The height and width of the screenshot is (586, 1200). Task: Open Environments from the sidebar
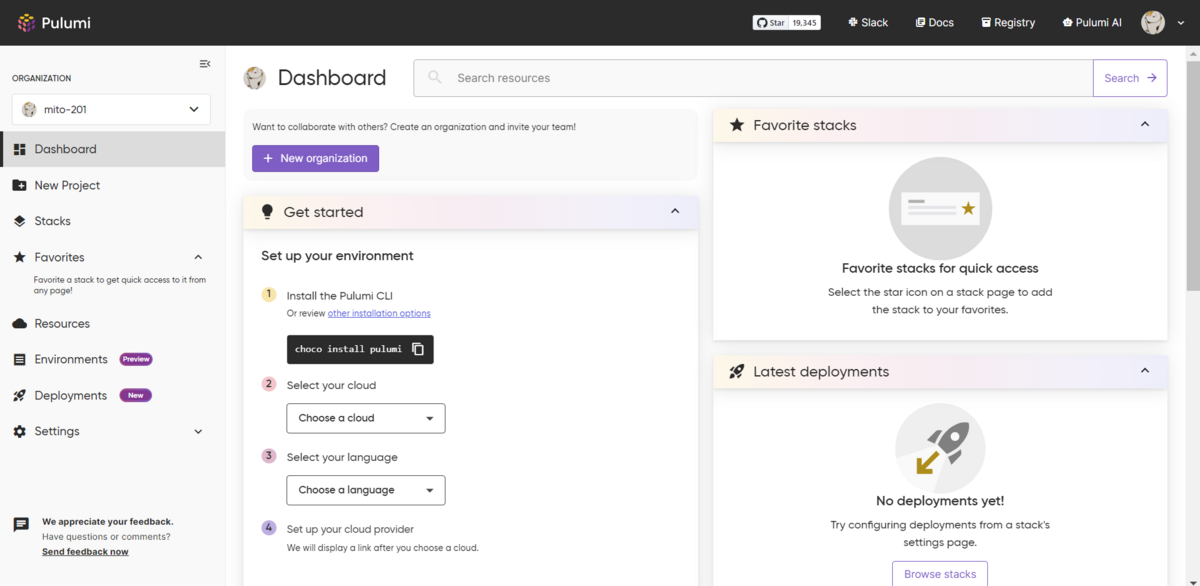(x=112, y=359)
